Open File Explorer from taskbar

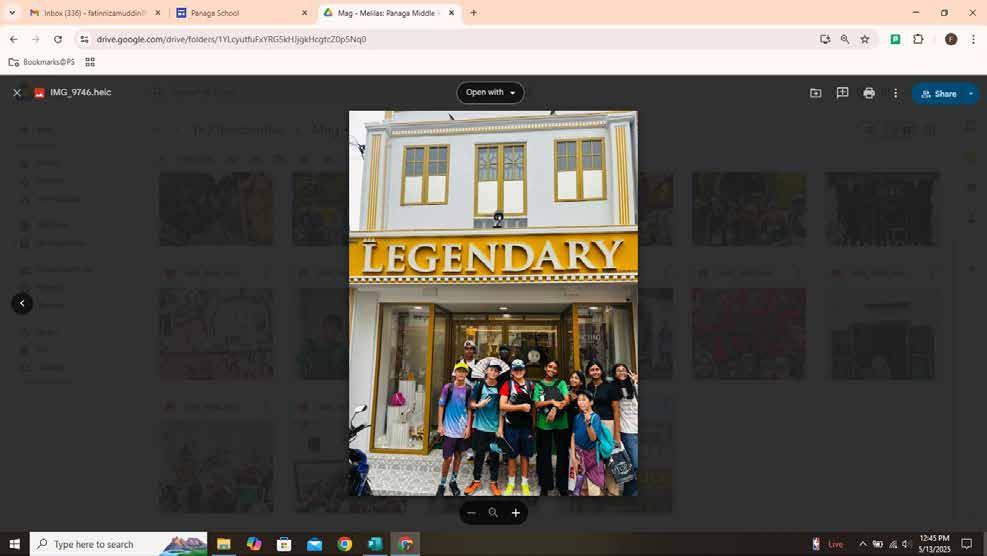pos(223,544)
